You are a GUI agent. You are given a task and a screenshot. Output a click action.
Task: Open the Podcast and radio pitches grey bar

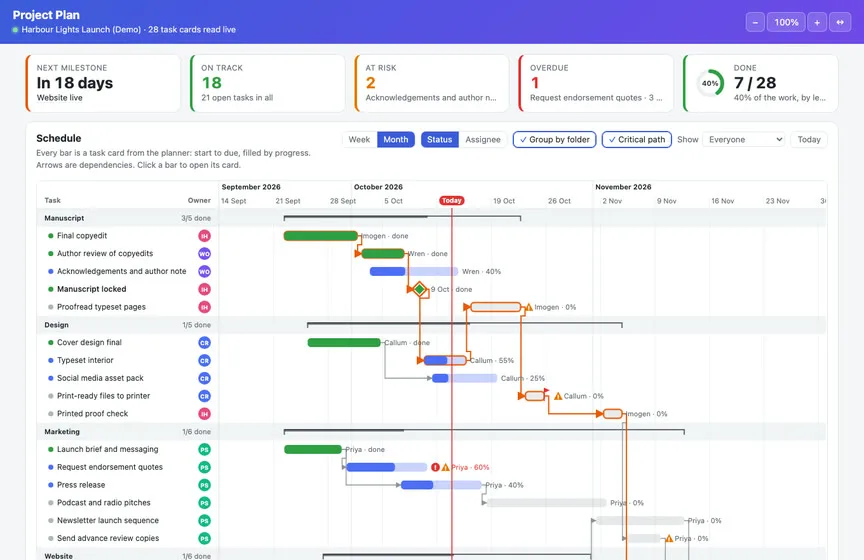tap(547, 503)
